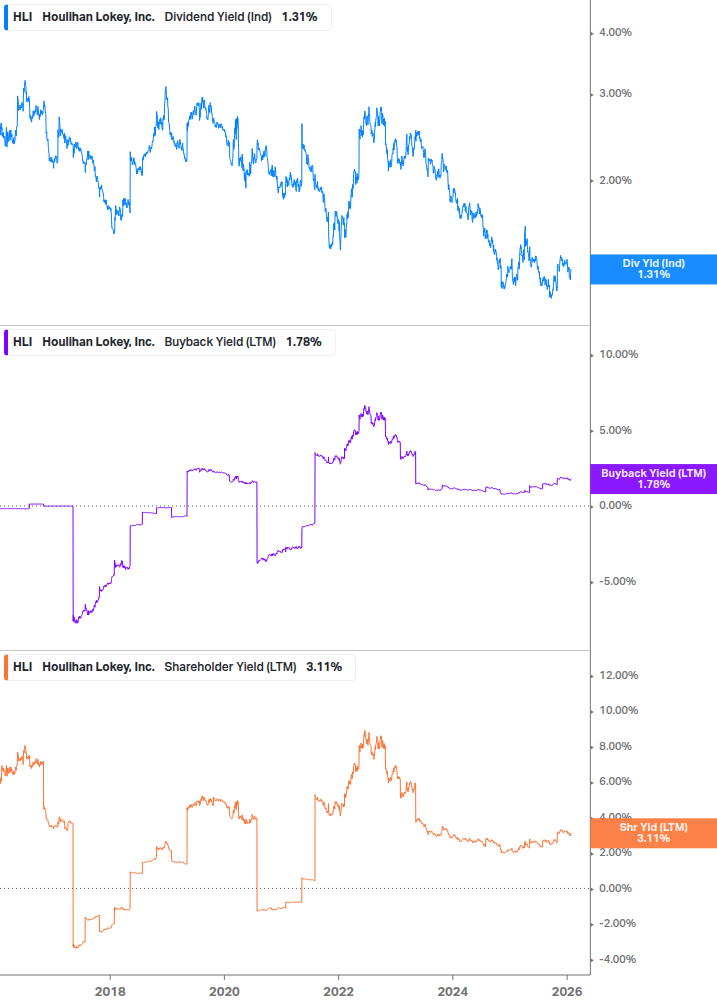Click the -2.00% tick on the shareholder yield axis
This screenshot has height=1005, width=717.
(618, 924)
